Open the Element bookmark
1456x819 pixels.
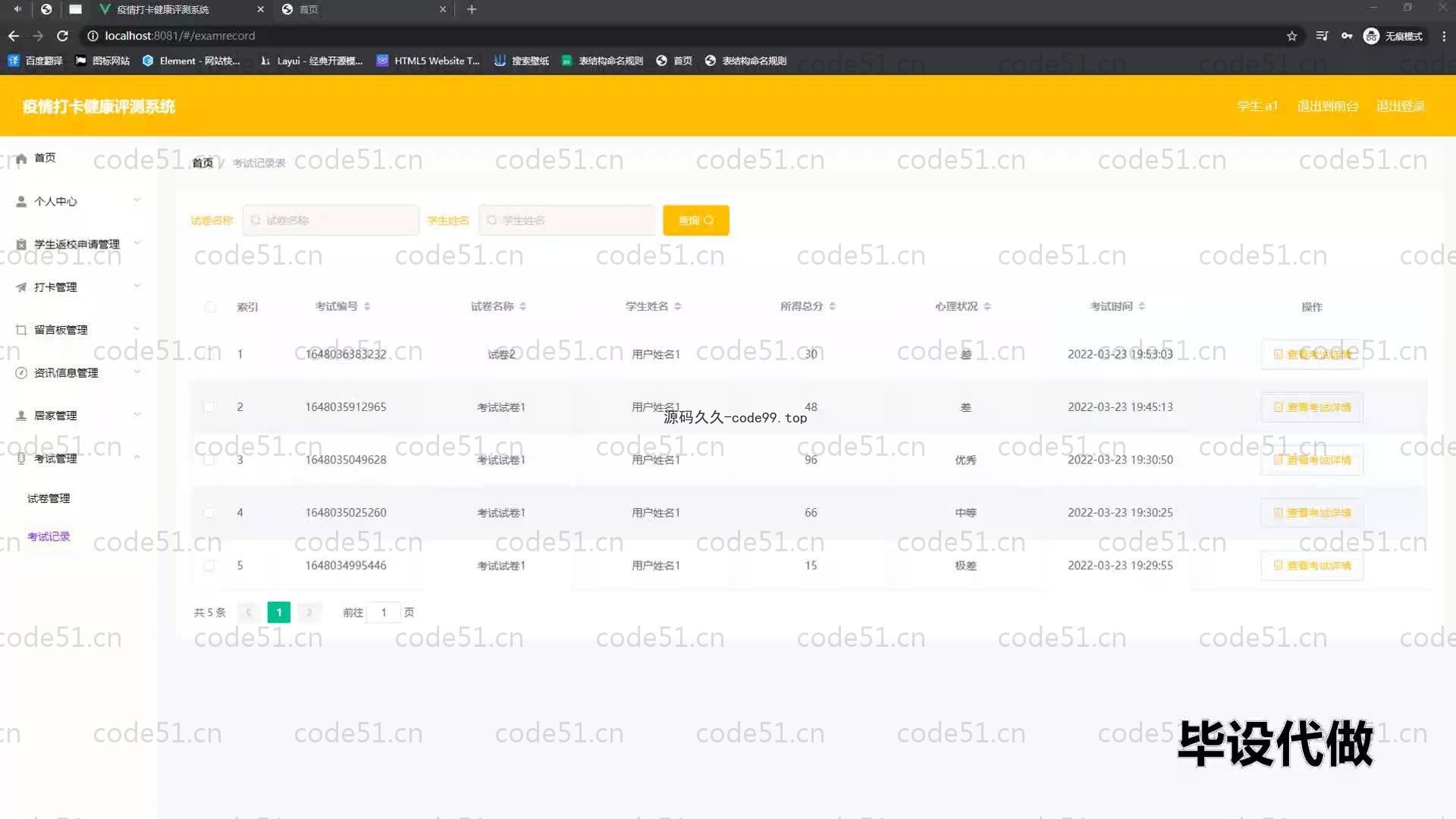click(x=191, y=61)
